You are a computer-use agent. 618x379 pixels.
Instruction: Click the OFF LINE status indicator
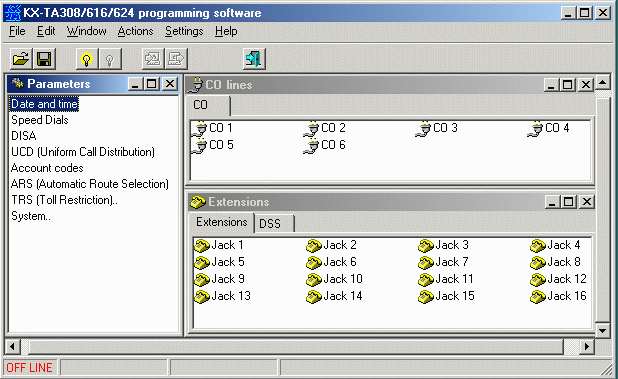(30, 368)
